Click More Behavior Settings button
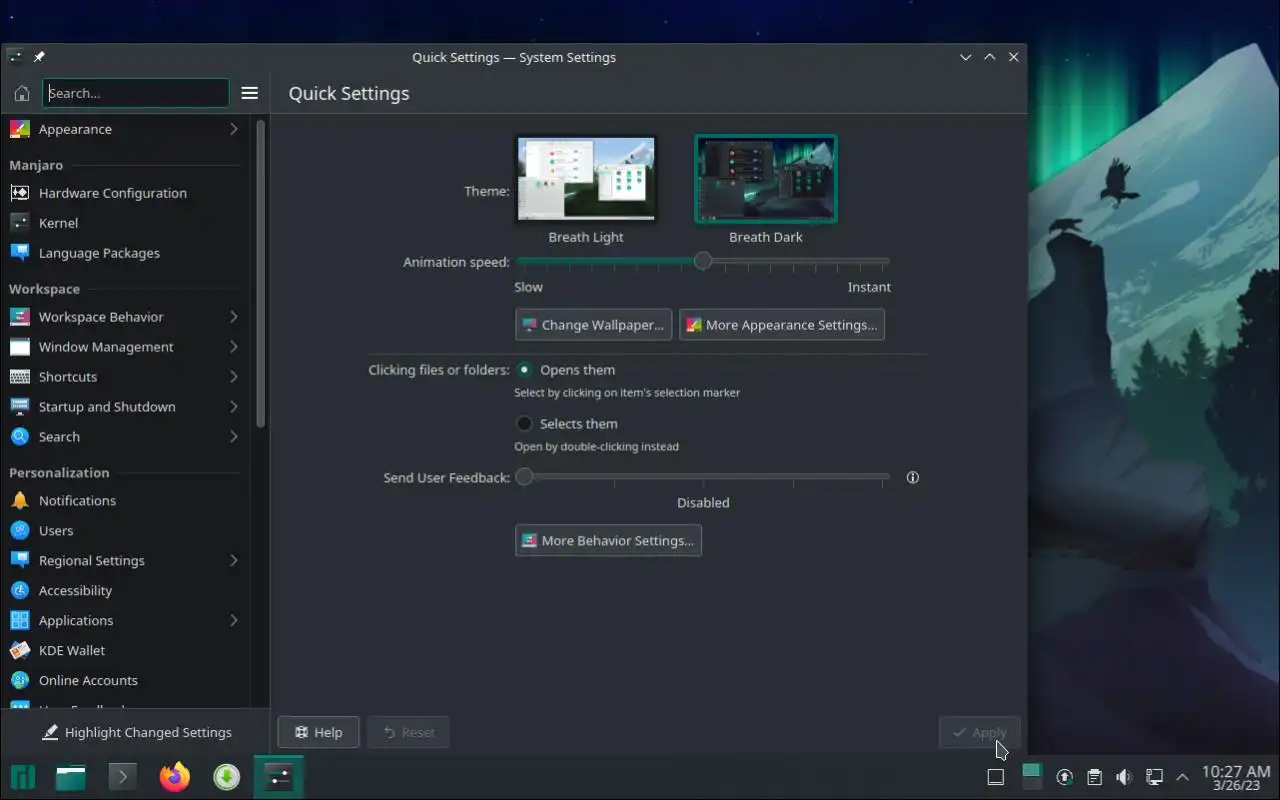Screen dimensions: 1280x800 pos(608,541)
